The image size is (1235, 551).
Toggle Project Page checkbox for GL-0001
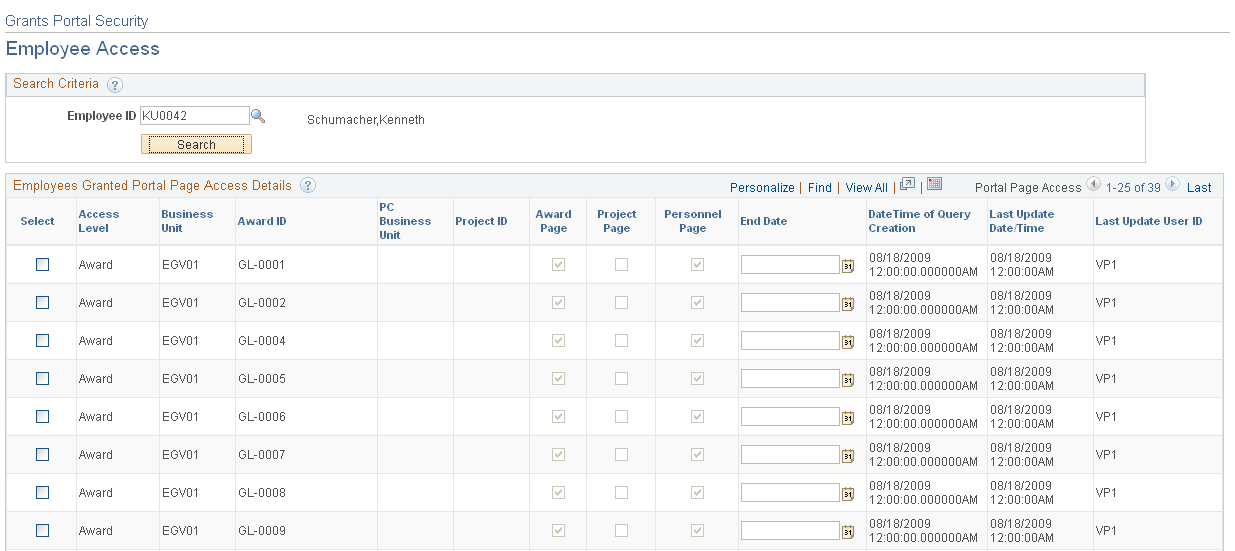621,265
